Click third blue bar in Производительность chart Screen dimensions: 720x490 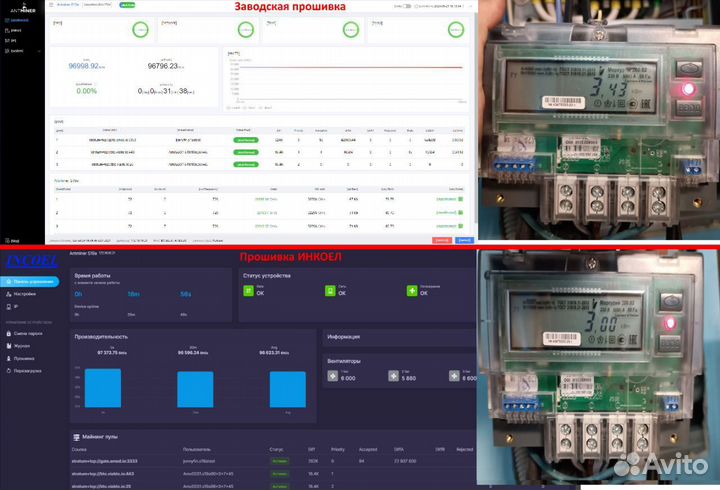(287, 389)
